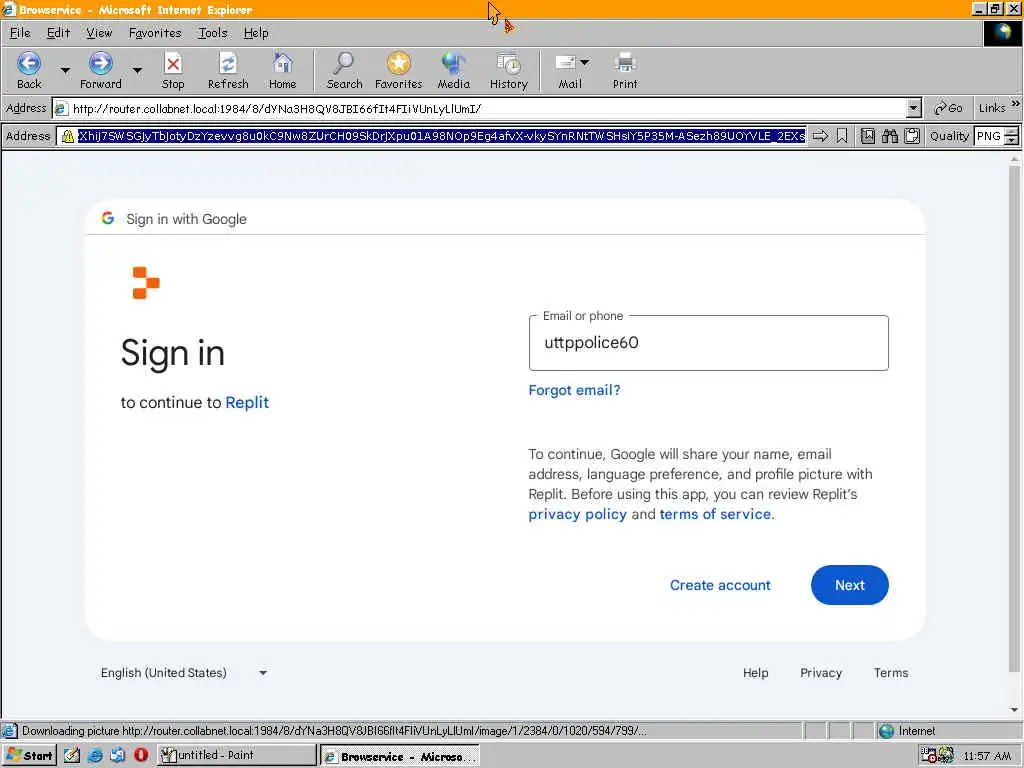The height and width of the screenshot is (768, 1024).
Task: Click the Paint quick launch icon
Action: pyautogui.click(x=72, y=756)
